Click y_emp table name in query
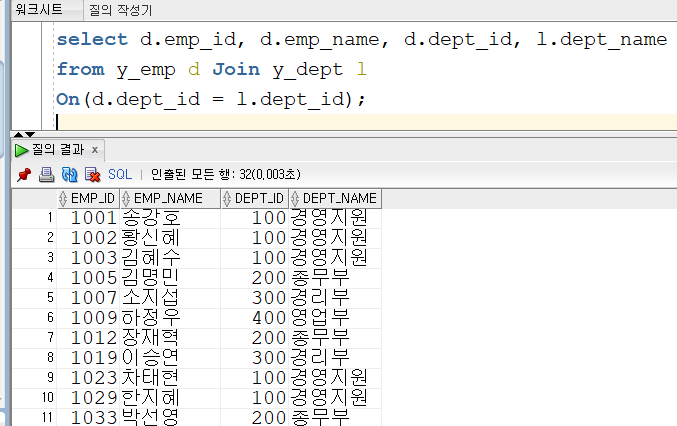677x426 pixels. click(146, 70)
